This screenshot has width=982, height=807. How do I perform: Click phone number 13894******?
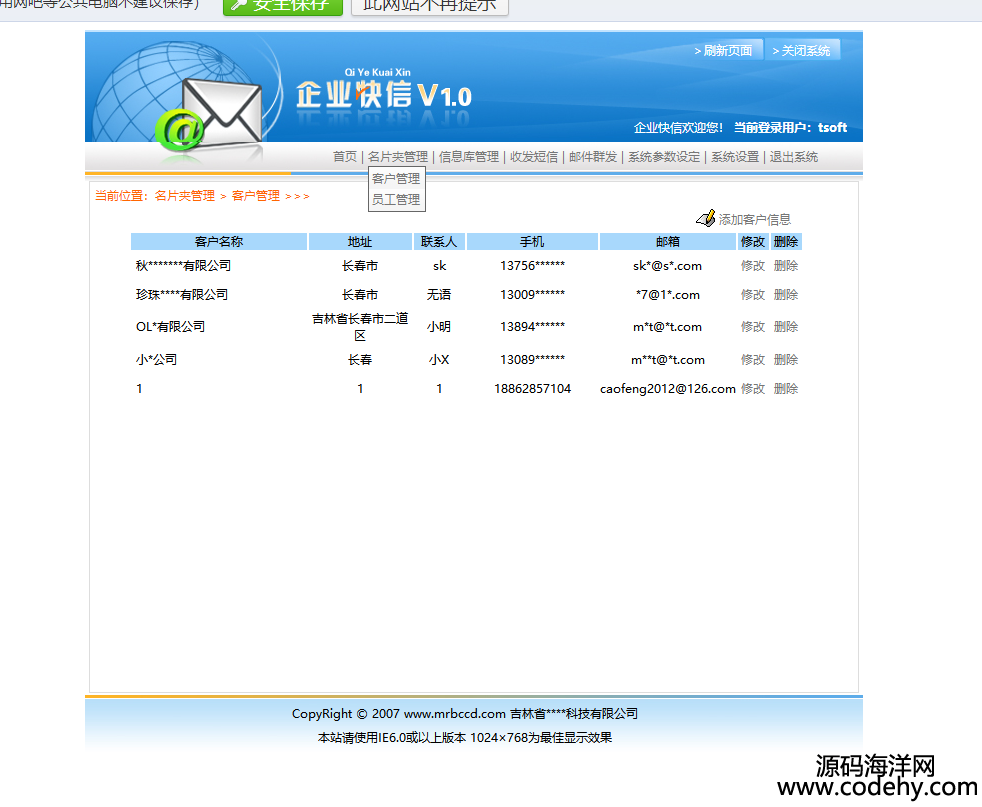[532, 326]
